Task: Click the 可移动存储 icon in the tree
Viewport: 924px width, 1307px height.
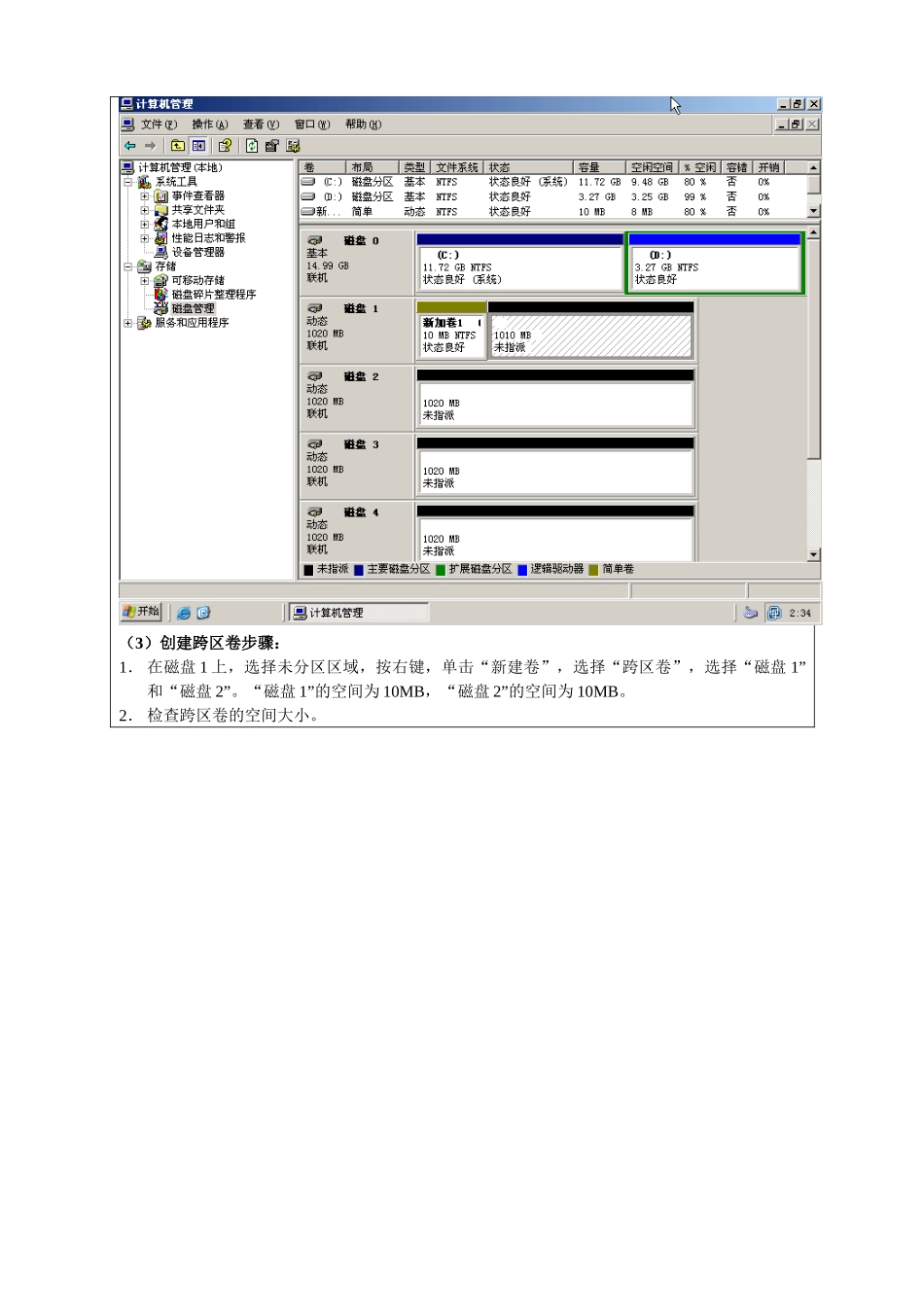Action: pos(160,280)
